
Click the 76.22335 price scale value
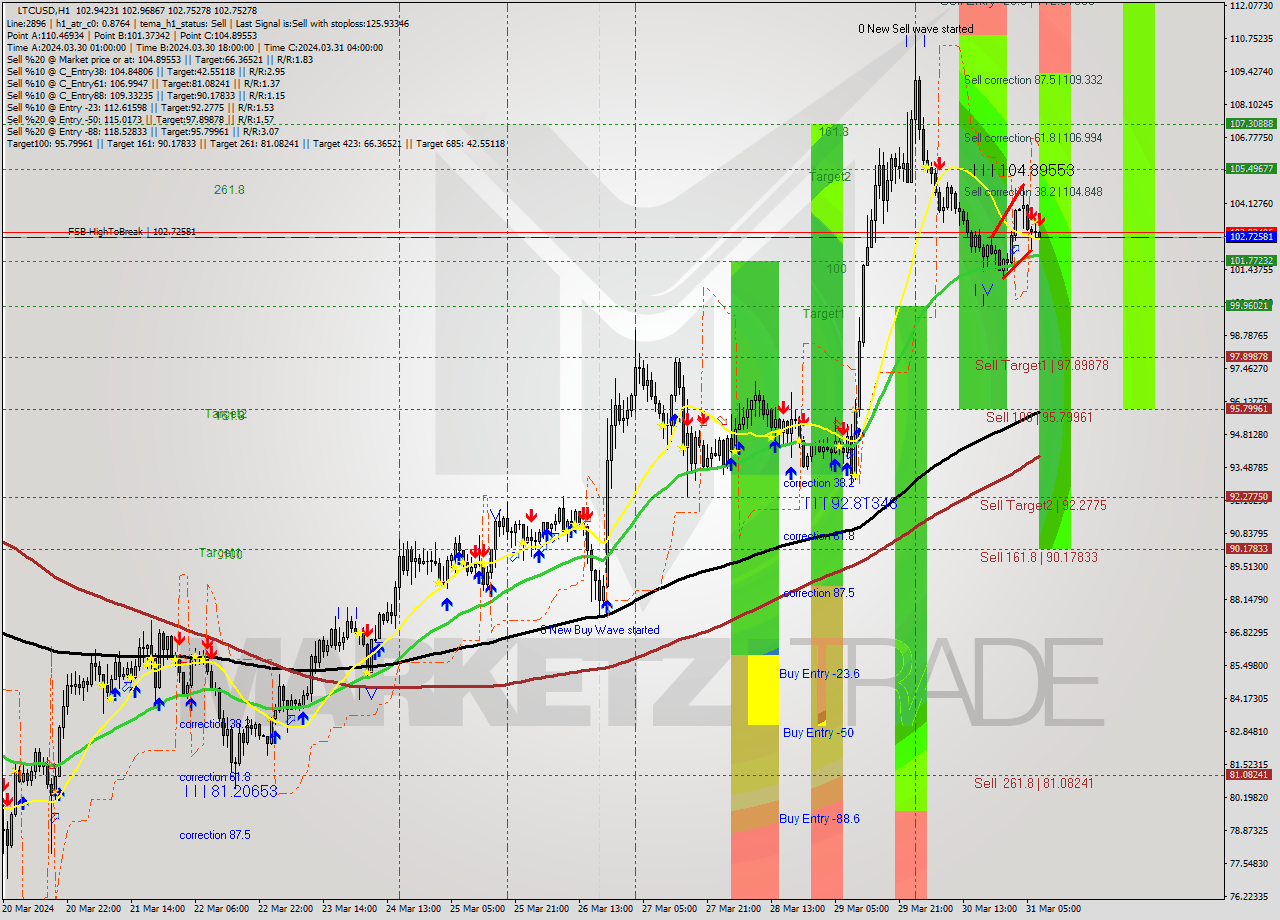pyautogui.click(x=1251, y=897)
